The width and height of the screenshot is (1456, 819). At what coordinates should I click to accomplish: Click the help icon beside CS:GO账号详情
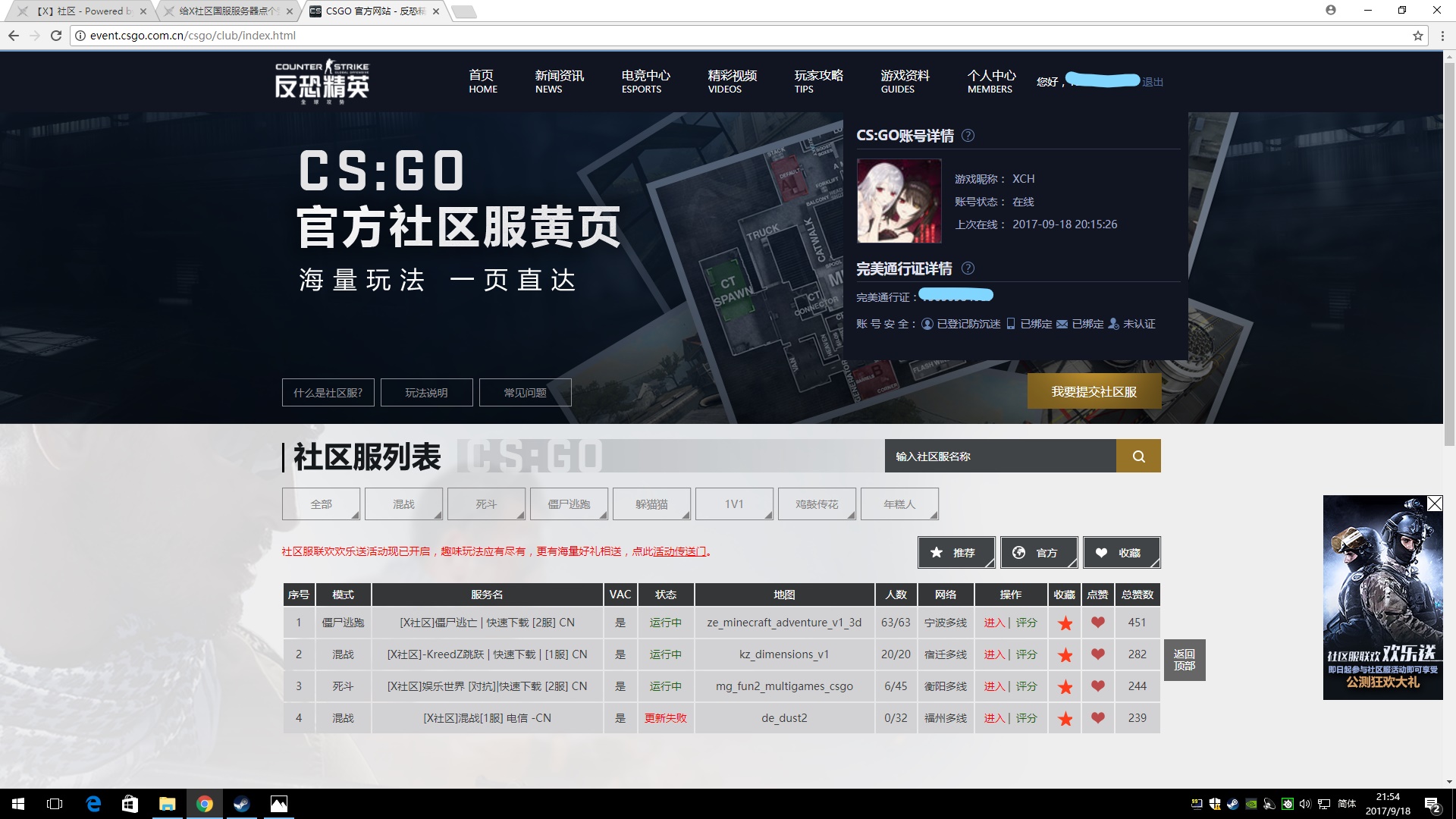point(968,136)
